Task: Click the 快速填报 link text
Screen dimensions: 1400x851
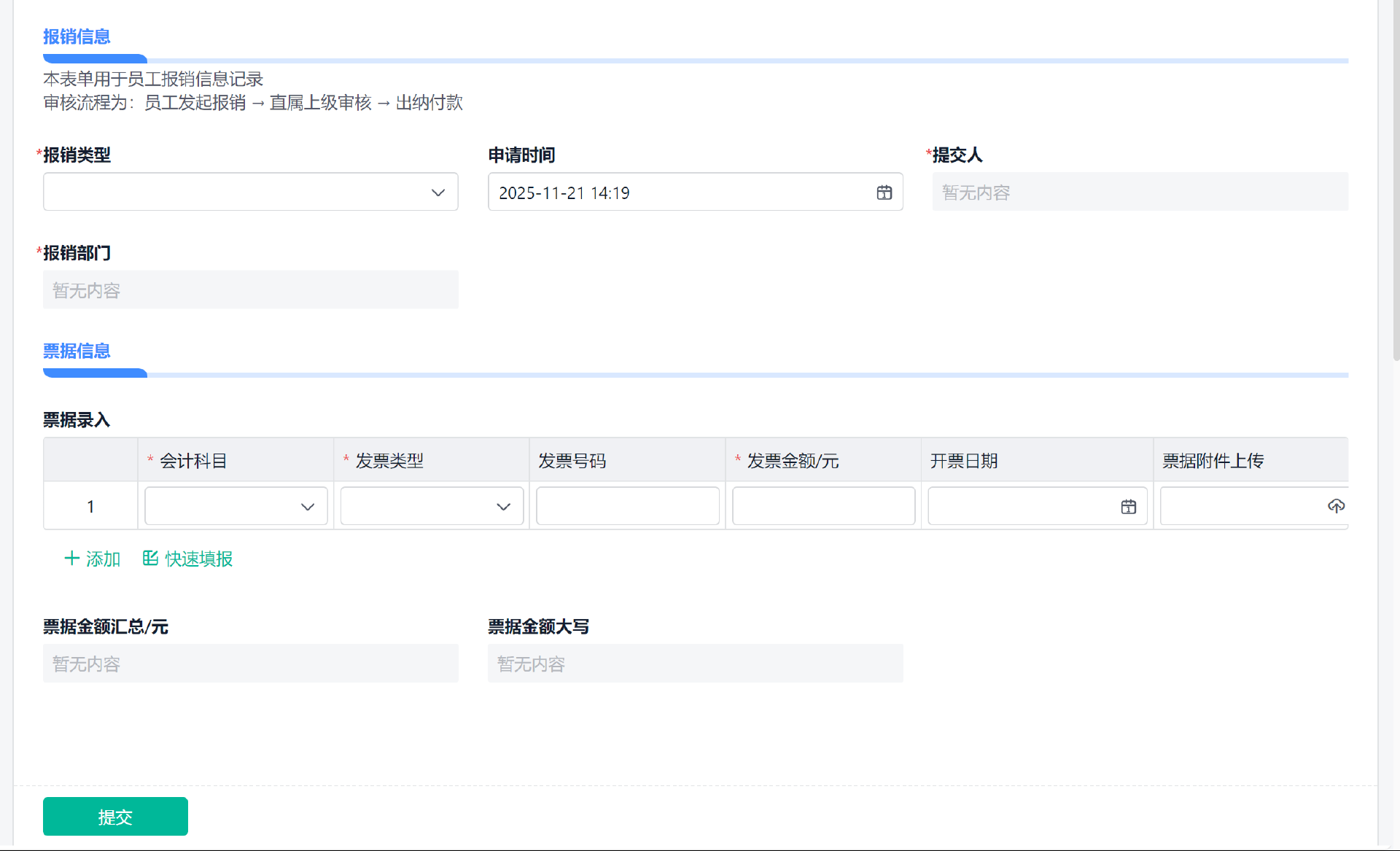Action: [x=198, y=559]
